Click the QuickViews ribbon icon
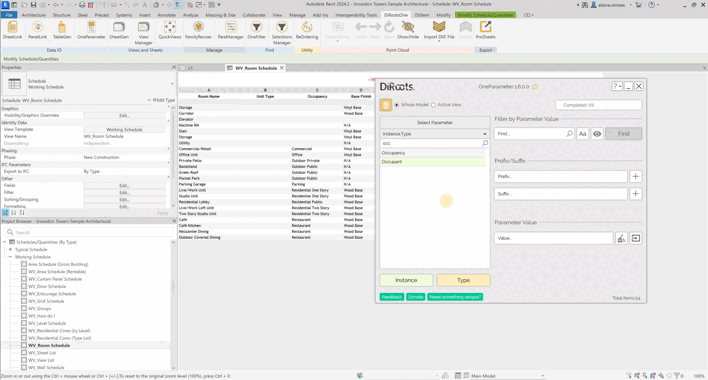 [170, 30]
